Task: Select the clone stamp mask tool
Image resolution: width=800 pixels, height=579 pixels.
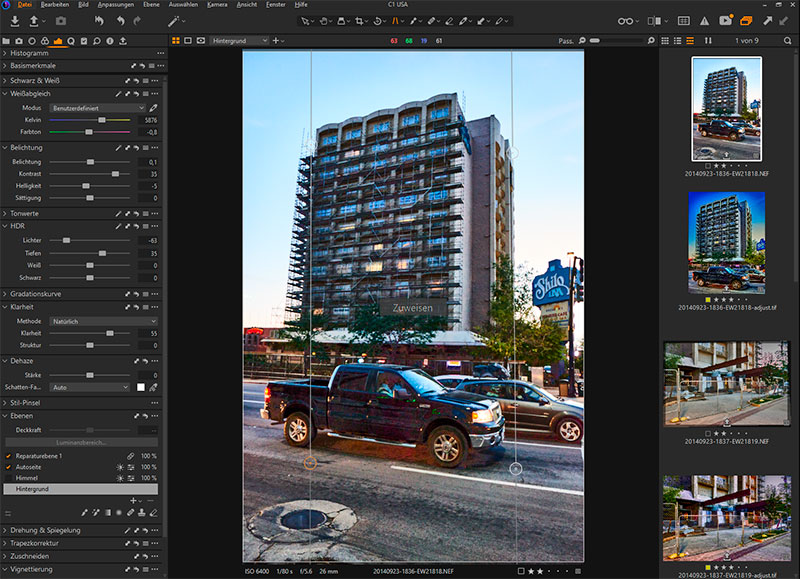Action: 142,513
